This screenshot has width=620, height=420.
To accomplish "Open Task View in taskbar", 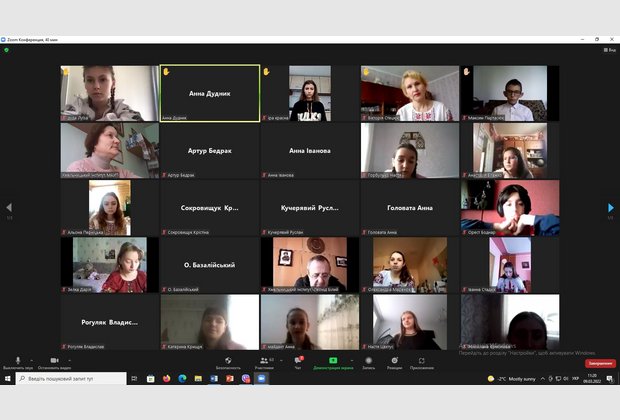I will 134,378.
